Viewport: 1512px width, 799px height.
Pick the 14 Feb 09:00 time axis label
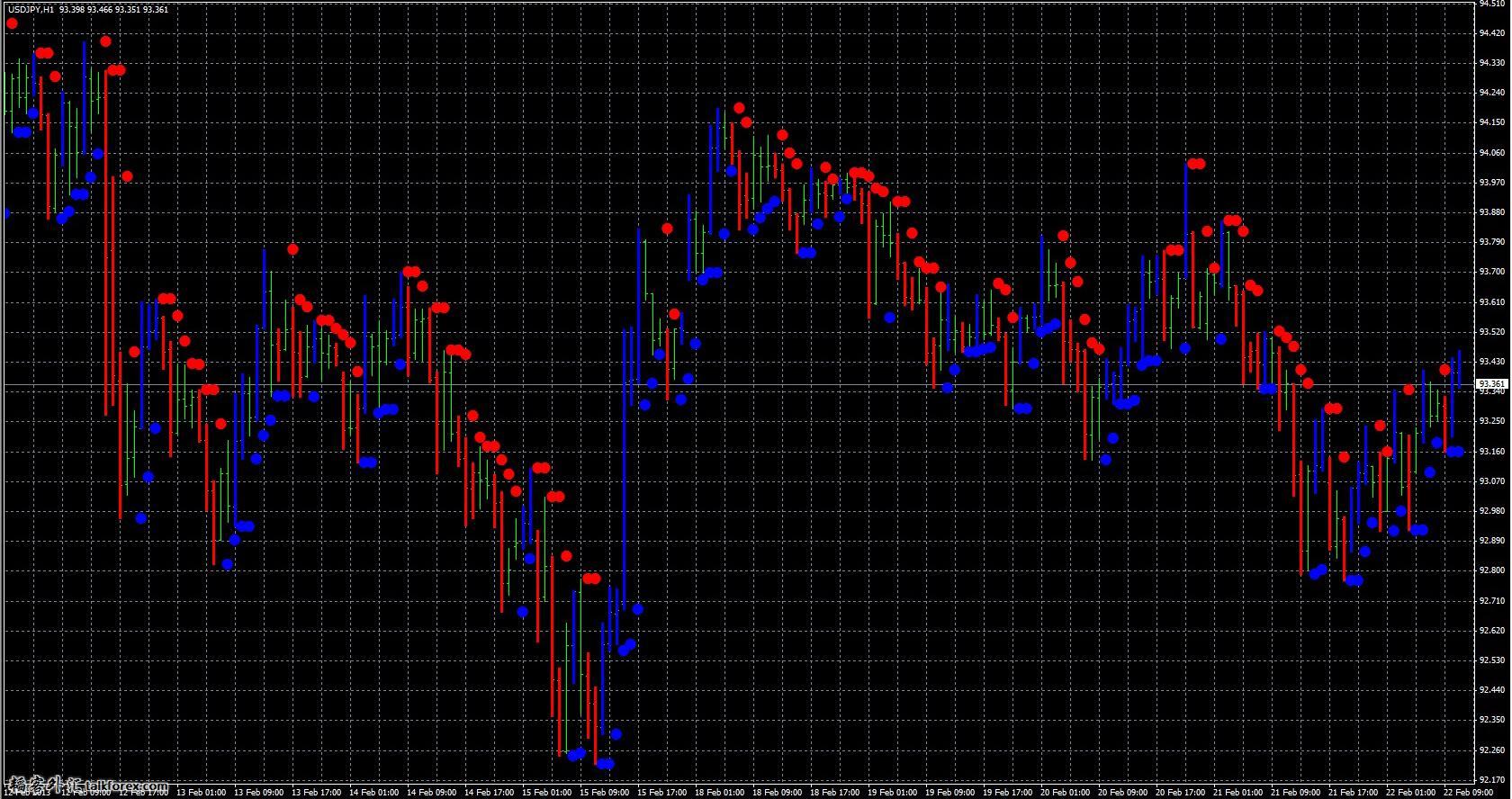tap(431, 793)
